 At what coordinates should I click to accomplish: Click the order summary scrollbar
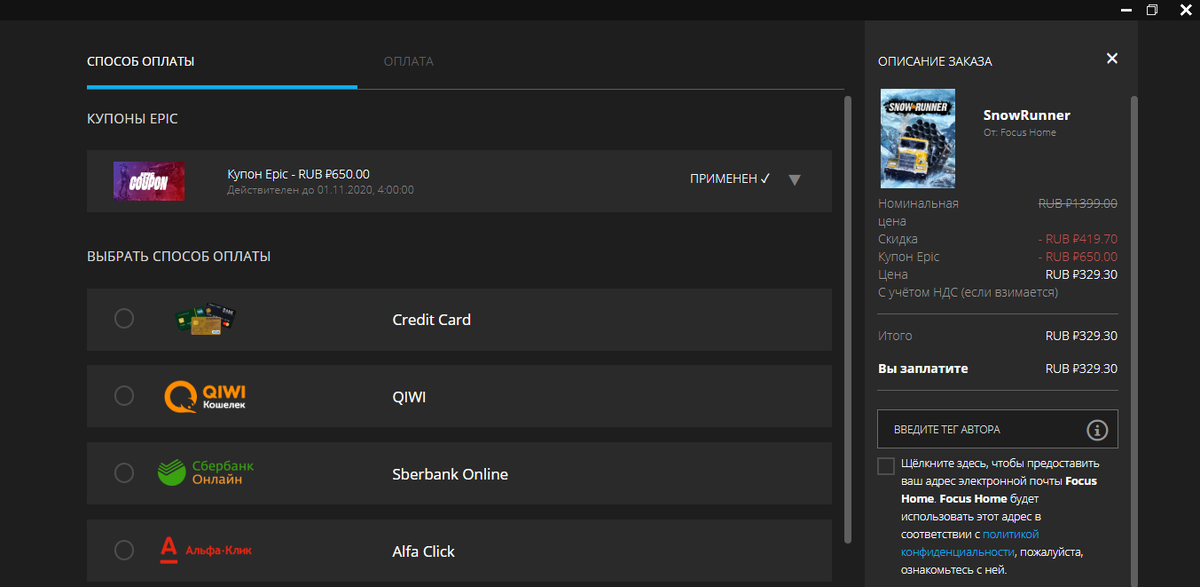(x=1134, y=340)
